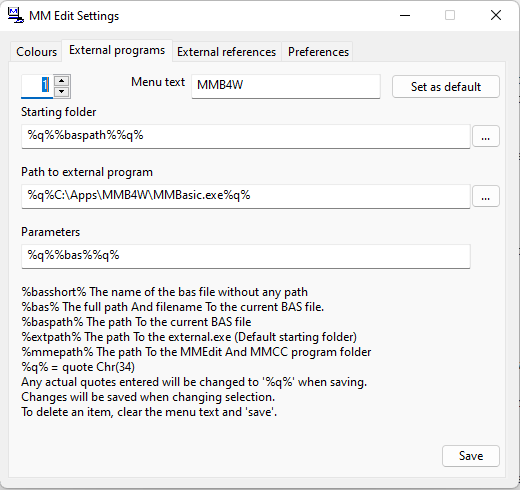Edit the Path to external program field
520x490 pixels.
click(x=246, y=196)
